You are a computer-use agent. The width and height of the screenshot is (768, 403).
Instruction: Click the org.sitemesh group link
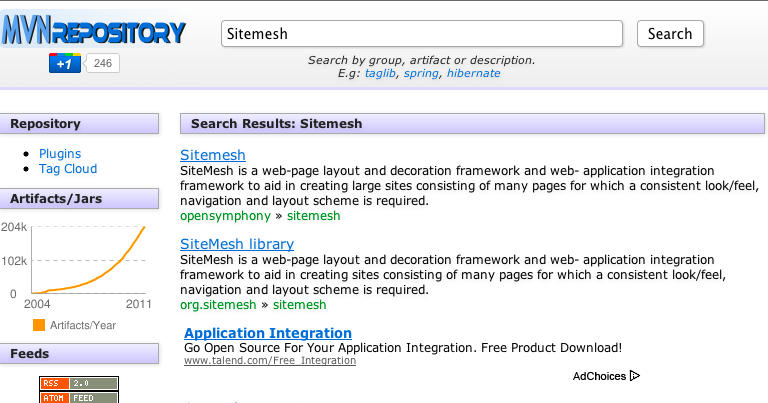[x=218, y=305]
